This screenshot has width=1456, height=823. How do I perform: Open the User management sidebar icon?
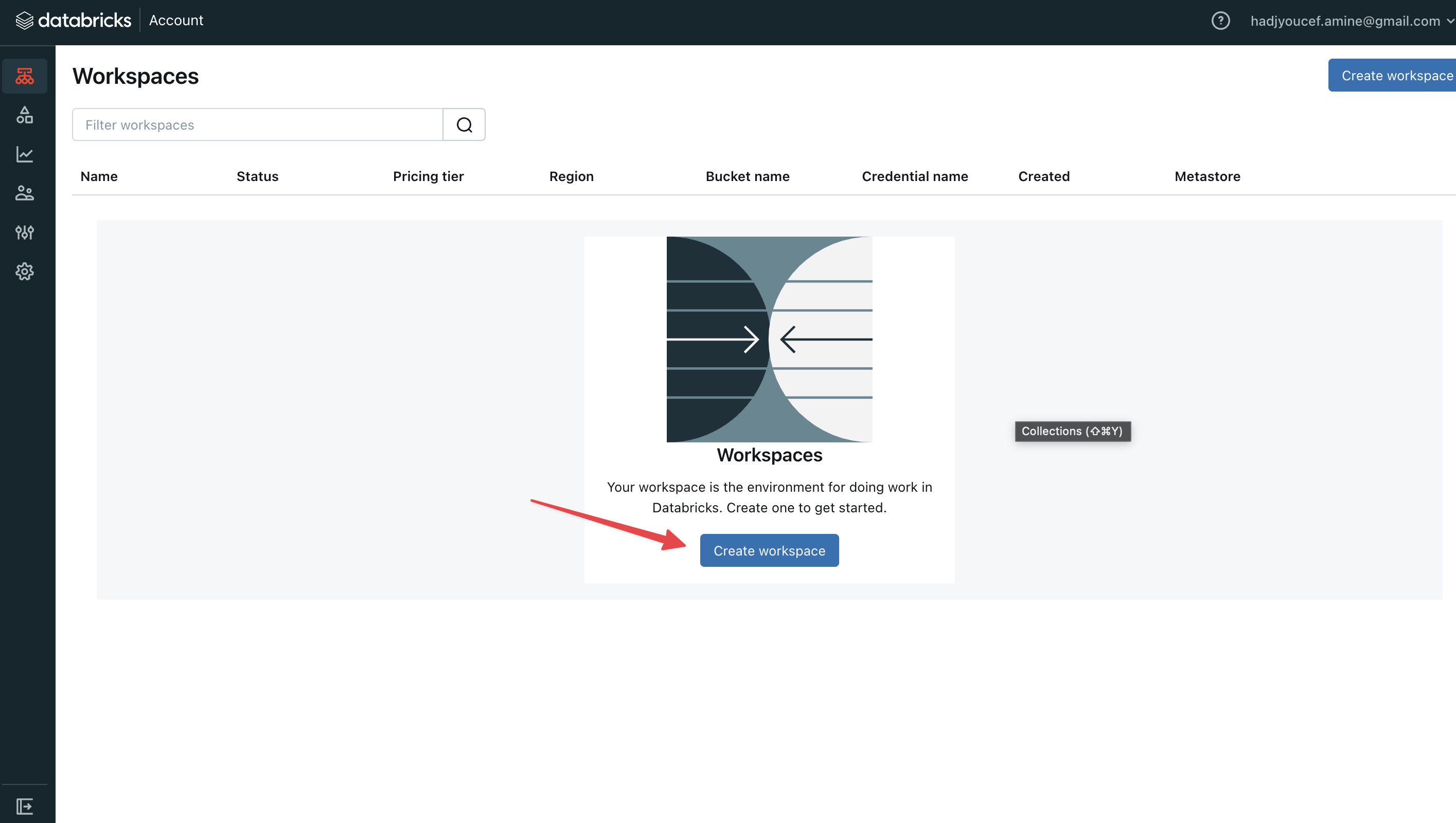(24, 193)
